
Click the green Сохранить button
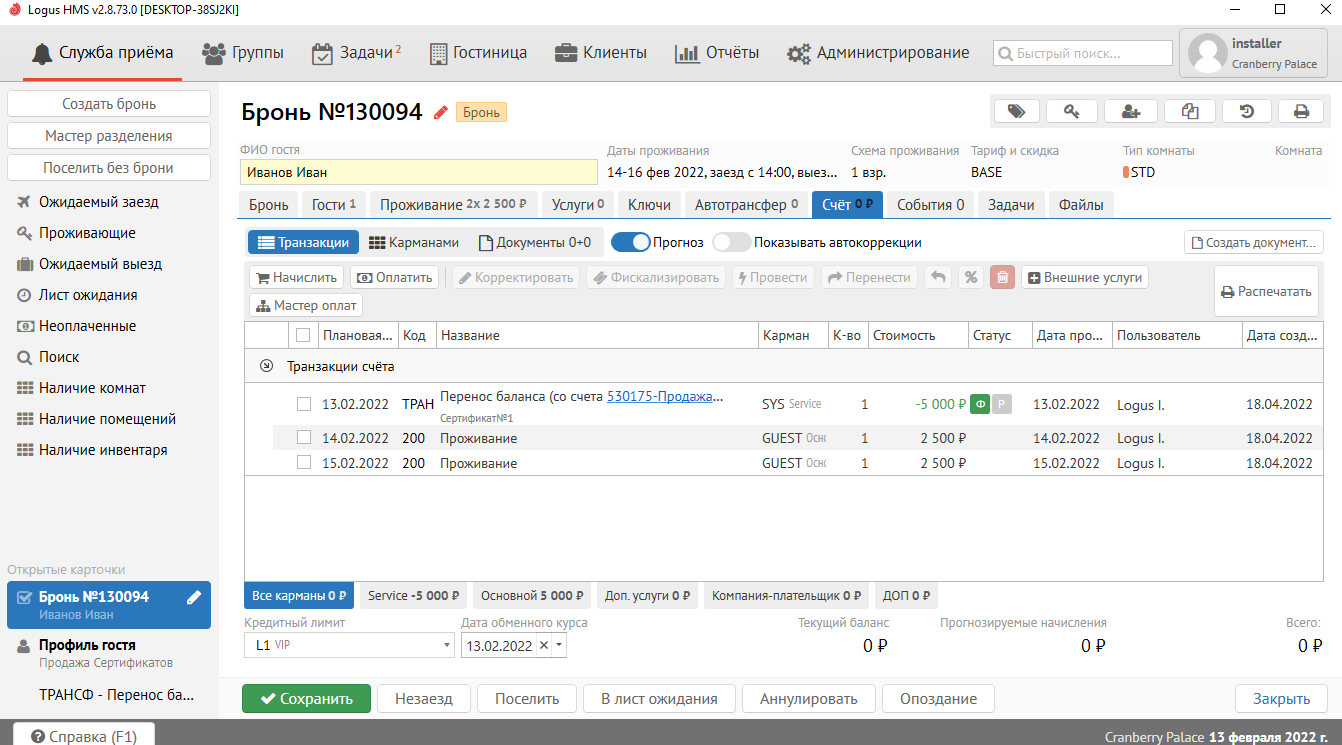coord(306,699)
